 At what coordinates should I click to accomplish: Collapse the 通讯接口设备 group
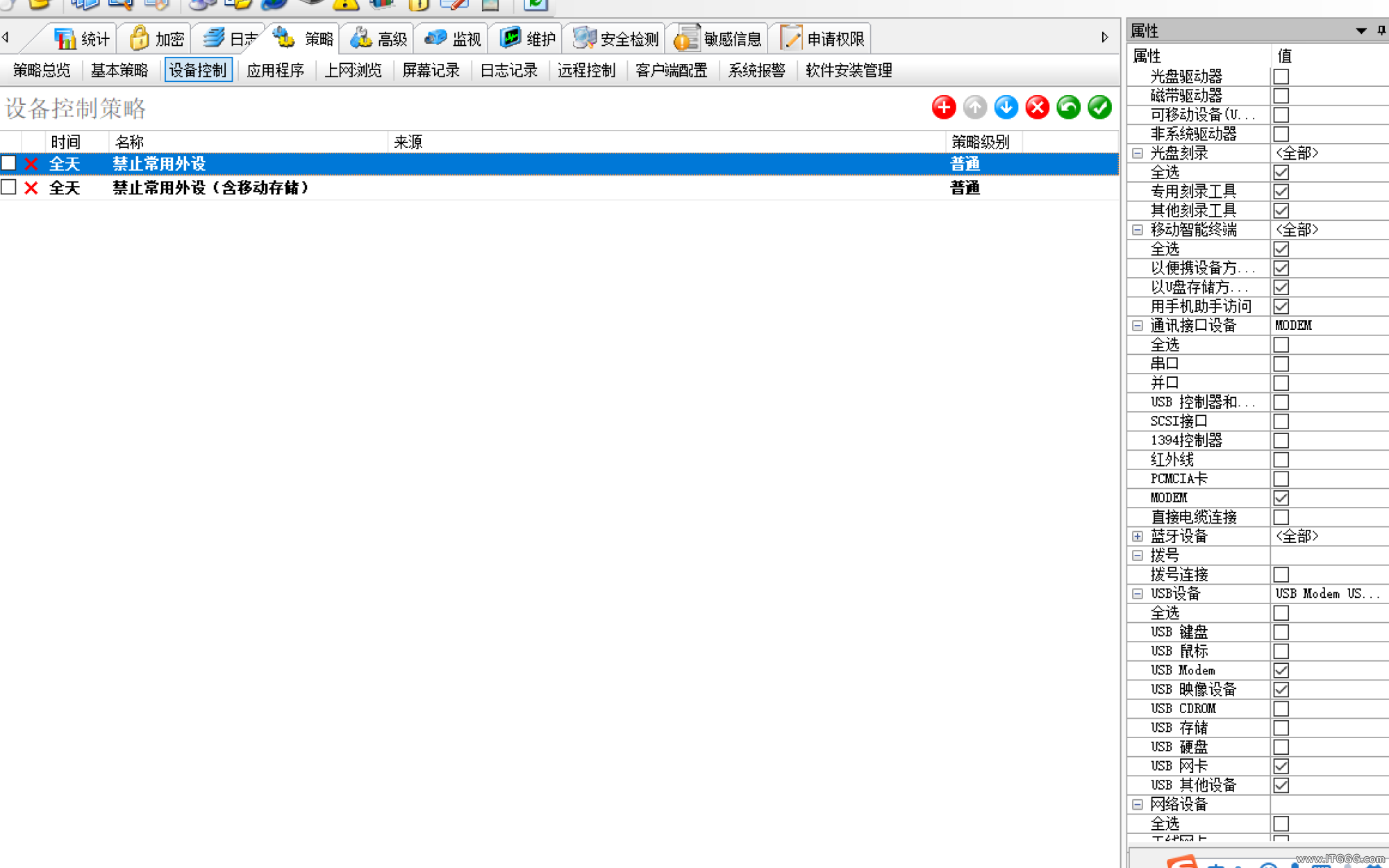pyautogui.click(x=1138, y=326)
